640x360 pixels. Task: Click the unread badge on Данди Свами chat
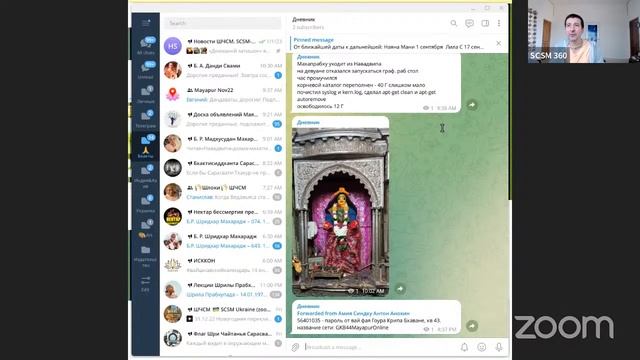[x=278, y=75]
